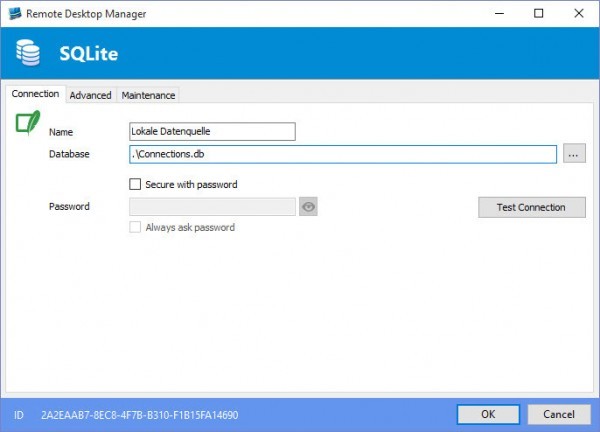Focus the Name field with Lokale Datenquelle
Viewport: 600px width, 432px height.
[212, 131]
